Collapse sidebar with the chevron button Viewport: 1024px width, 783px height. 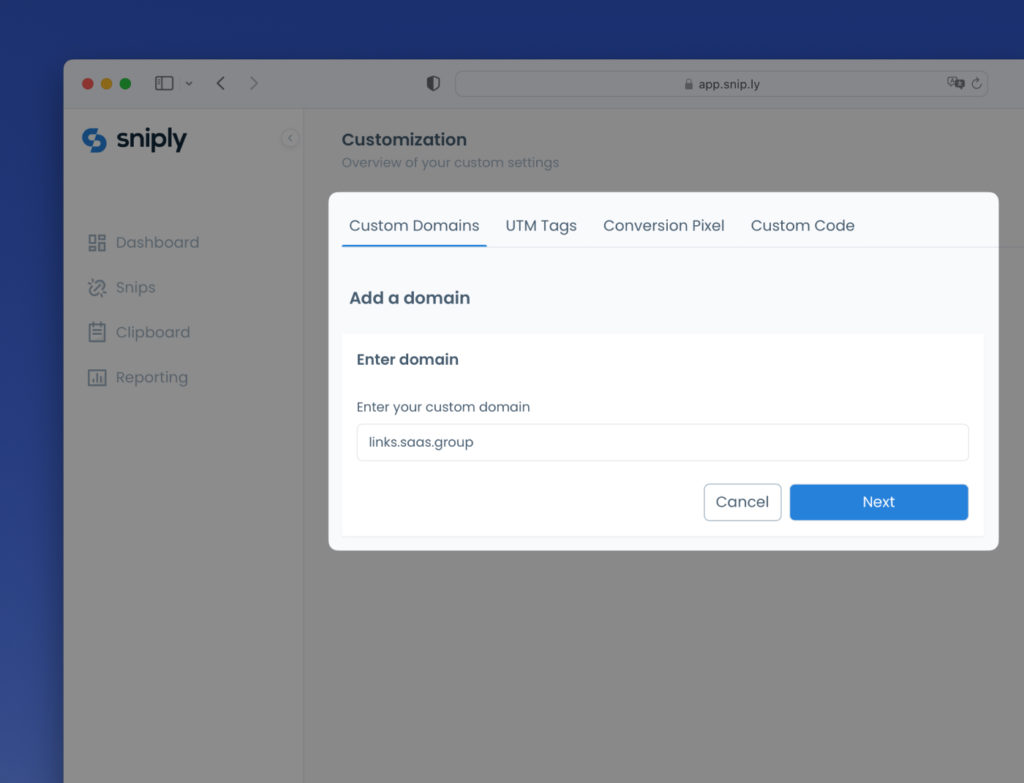[290, 139]
